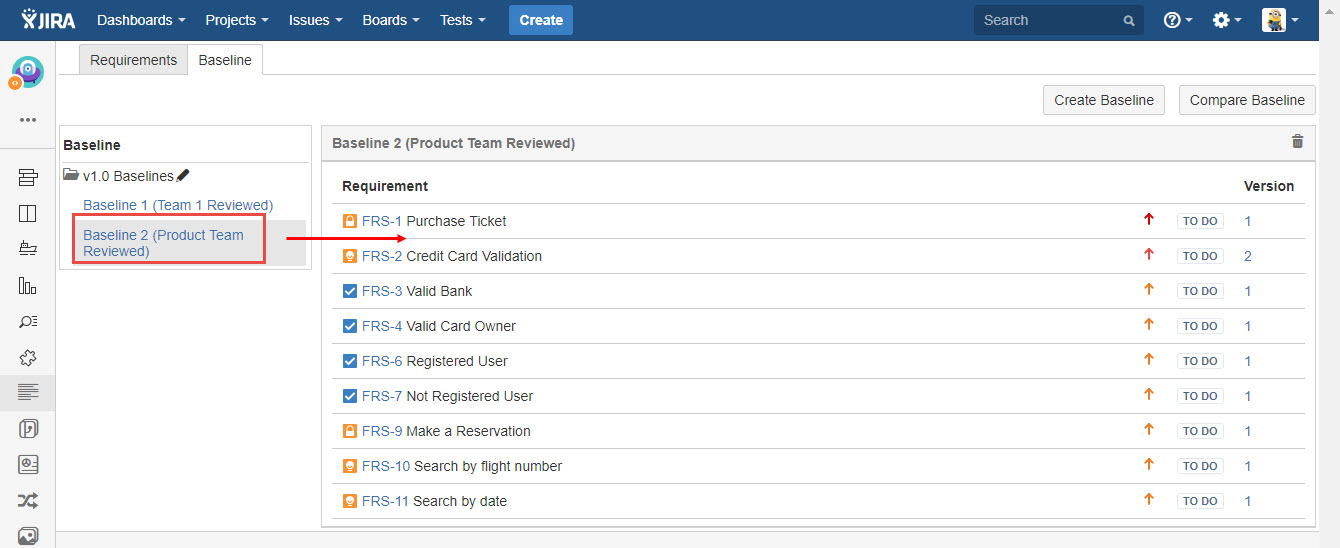Open the Tests menu
The width and height of the screenshot is (1340, 548).
coord(462,20)
